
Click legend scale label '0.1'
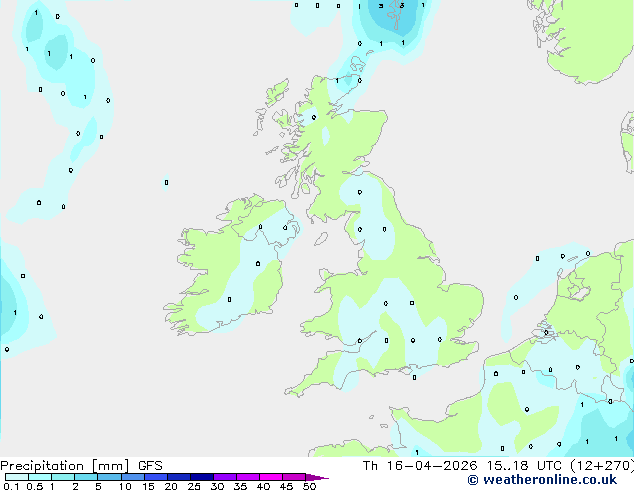point(11,486)
